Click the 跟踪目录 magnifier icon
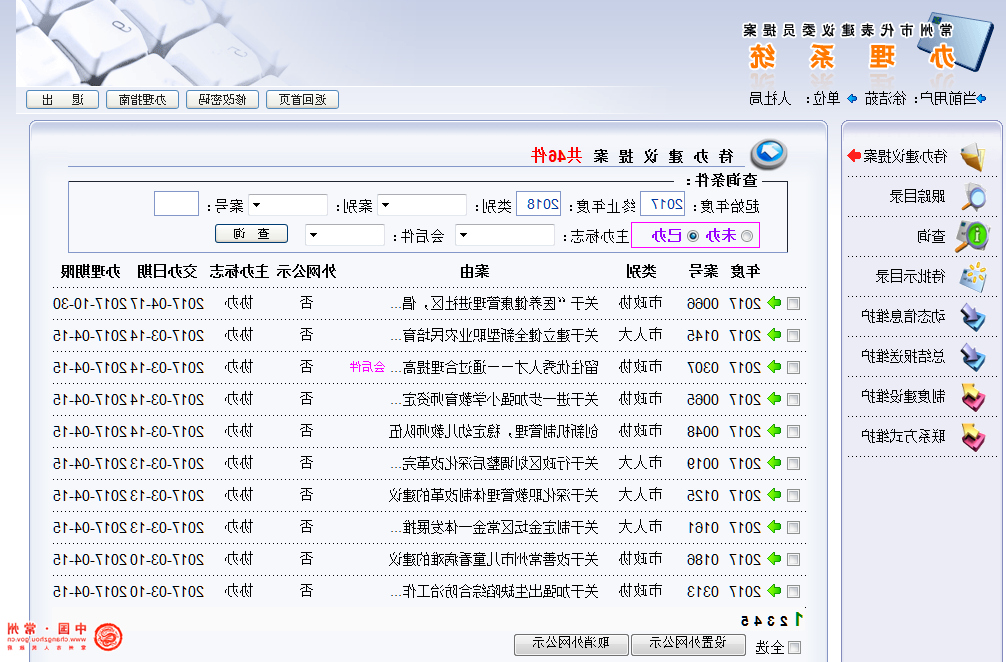1006x662 pixels. click(974, 197)
